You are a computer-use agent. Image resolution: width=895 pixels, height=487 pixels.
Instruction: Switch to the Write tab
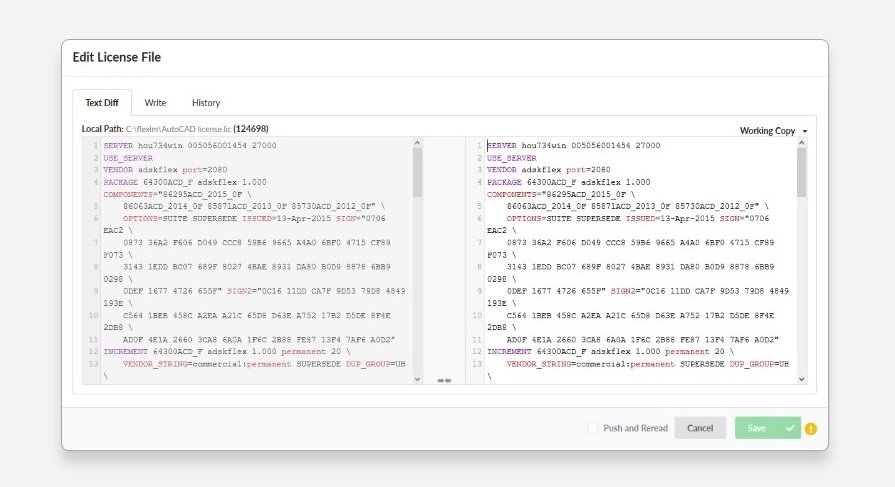click(155, 103)
